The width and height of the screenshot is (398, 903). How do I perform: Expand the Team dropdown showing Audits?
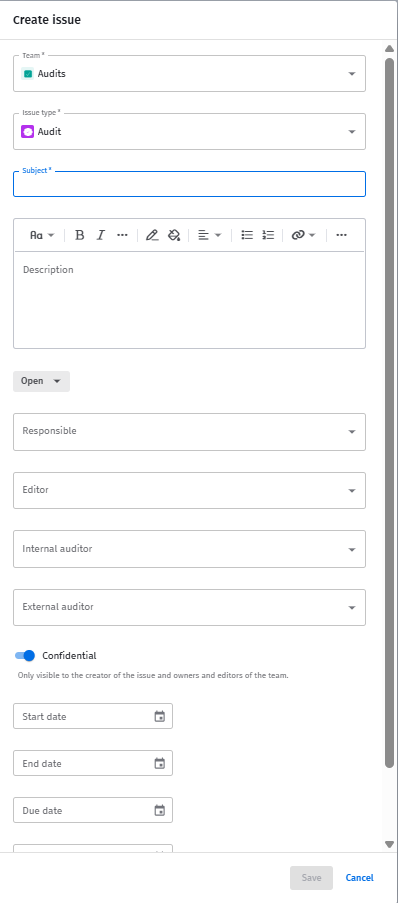pyautogui.click(x=189, y=74)
